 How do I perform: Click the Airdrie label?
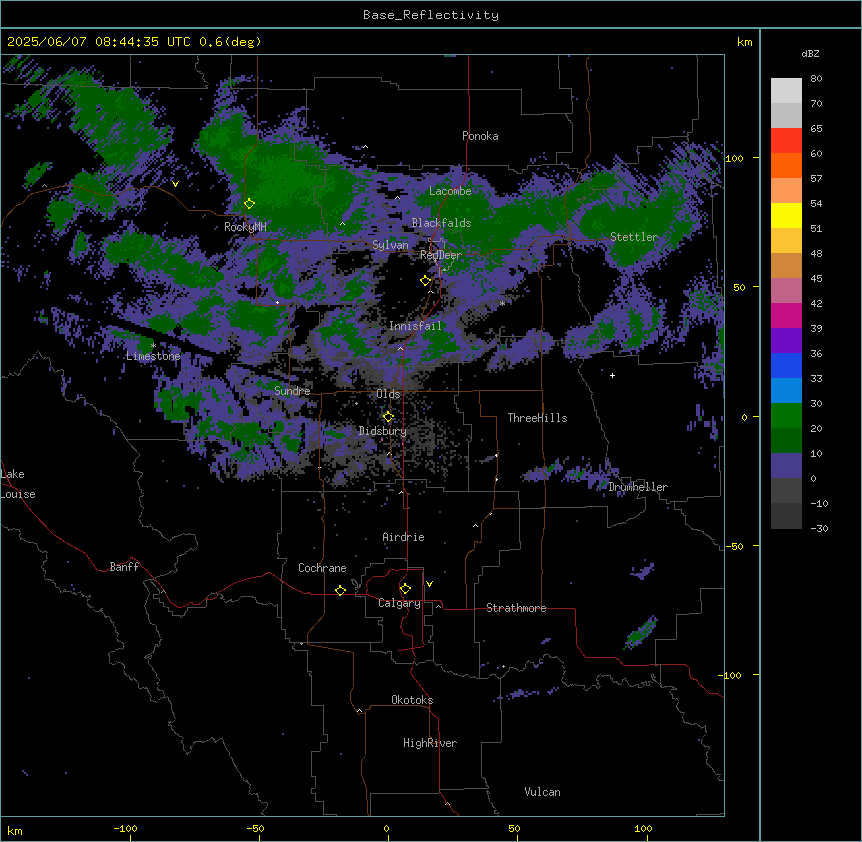coord(403,537)
